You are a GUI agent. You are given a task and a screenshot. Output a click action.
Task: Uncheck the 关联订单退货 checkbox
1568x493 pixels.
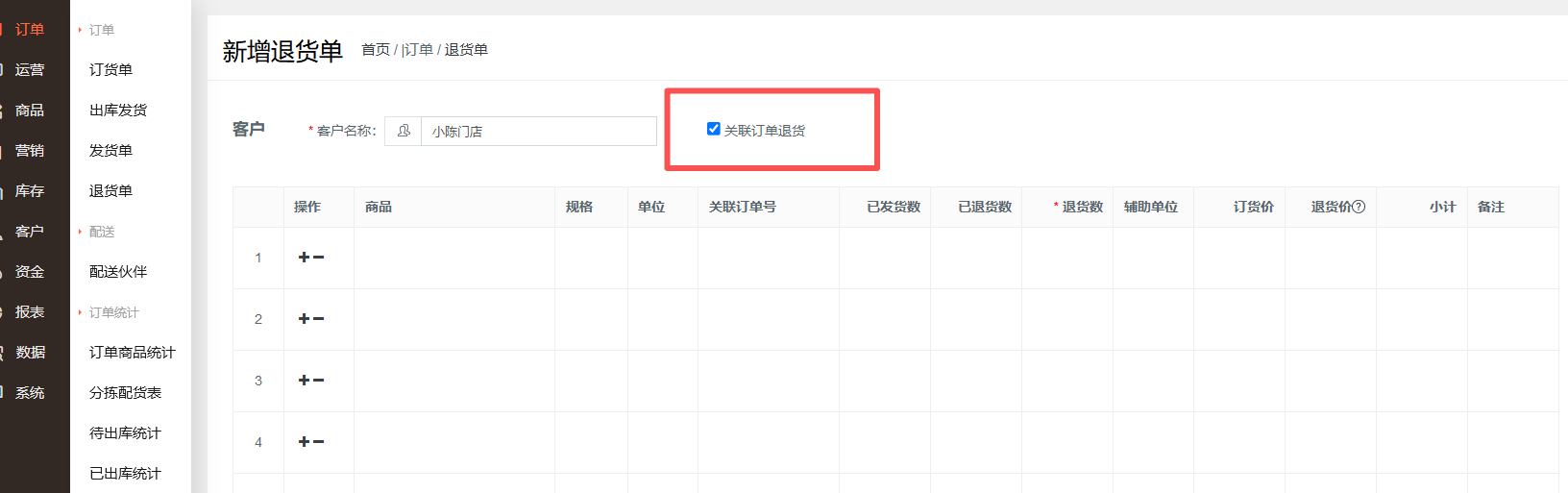point(713,129)
